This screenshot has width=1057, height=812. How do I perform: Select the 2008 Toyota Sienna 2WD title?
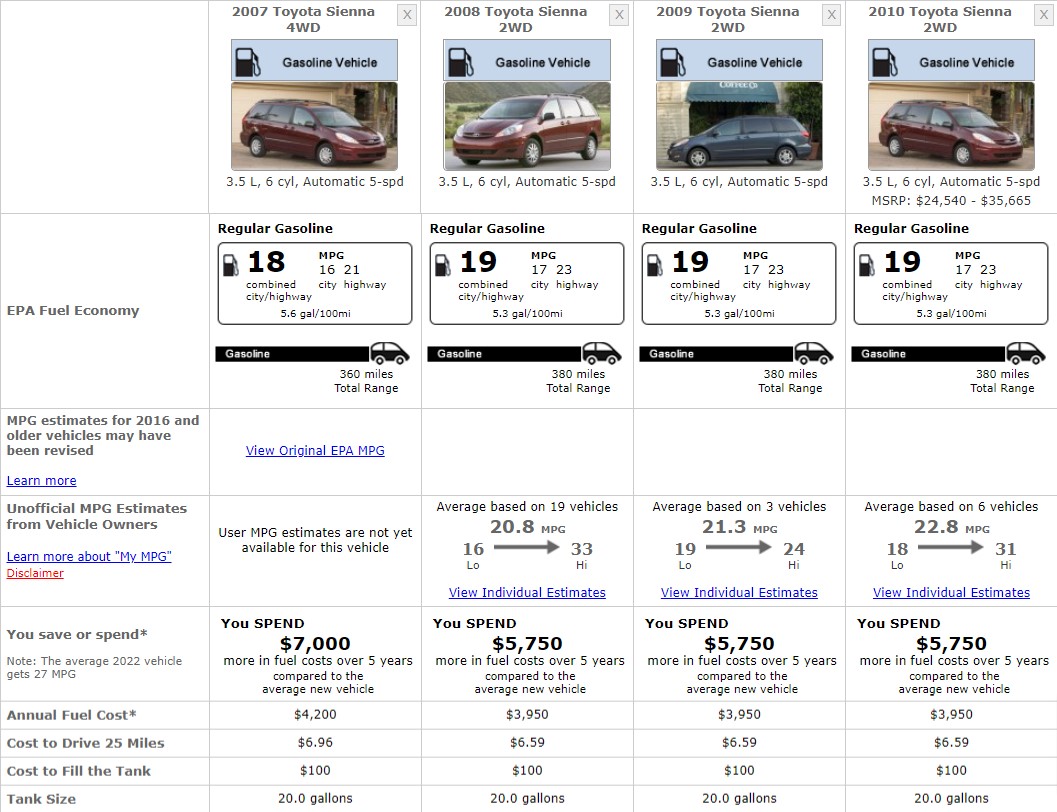[516, 20]
